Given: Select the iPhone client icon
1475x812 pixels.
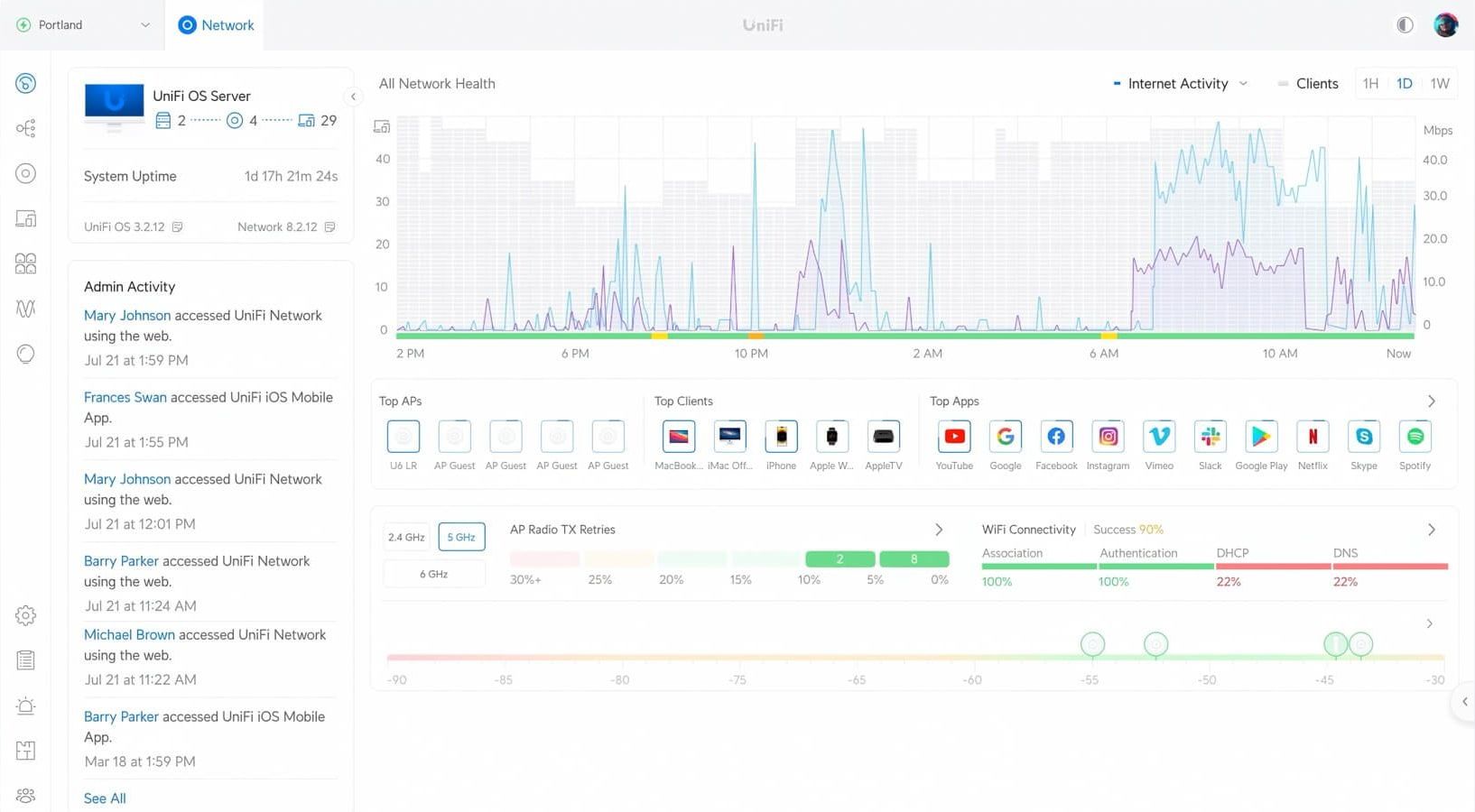Looking at the screenshot, I should [x=781, y=437].
